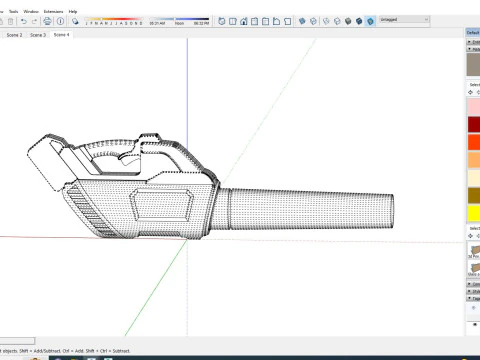Click the shadow time-of-day slider
The width and height of the screenshot is (480, 360).
[179, 21]
